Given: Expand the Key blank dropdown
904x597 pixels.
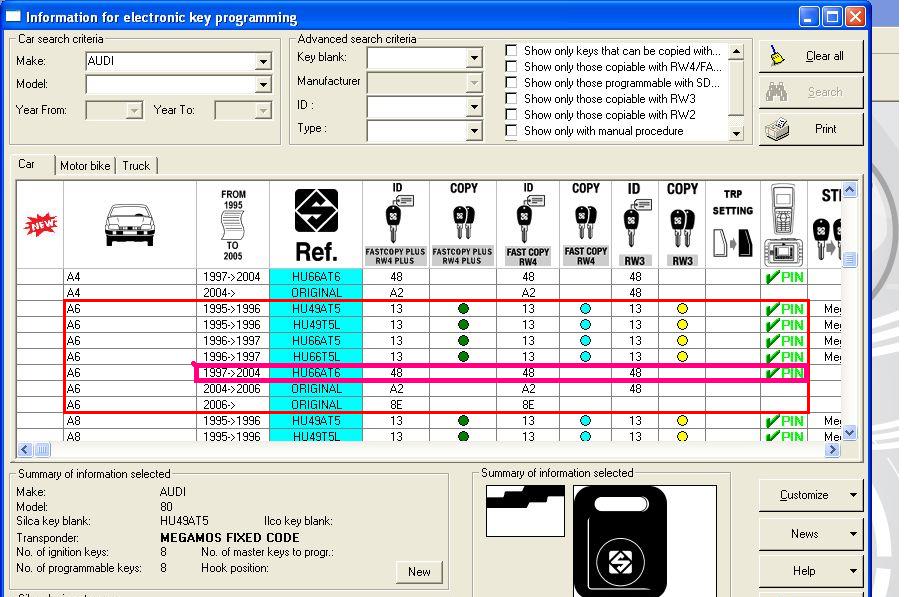Looking at the screenshot, I should click(475, 59).
